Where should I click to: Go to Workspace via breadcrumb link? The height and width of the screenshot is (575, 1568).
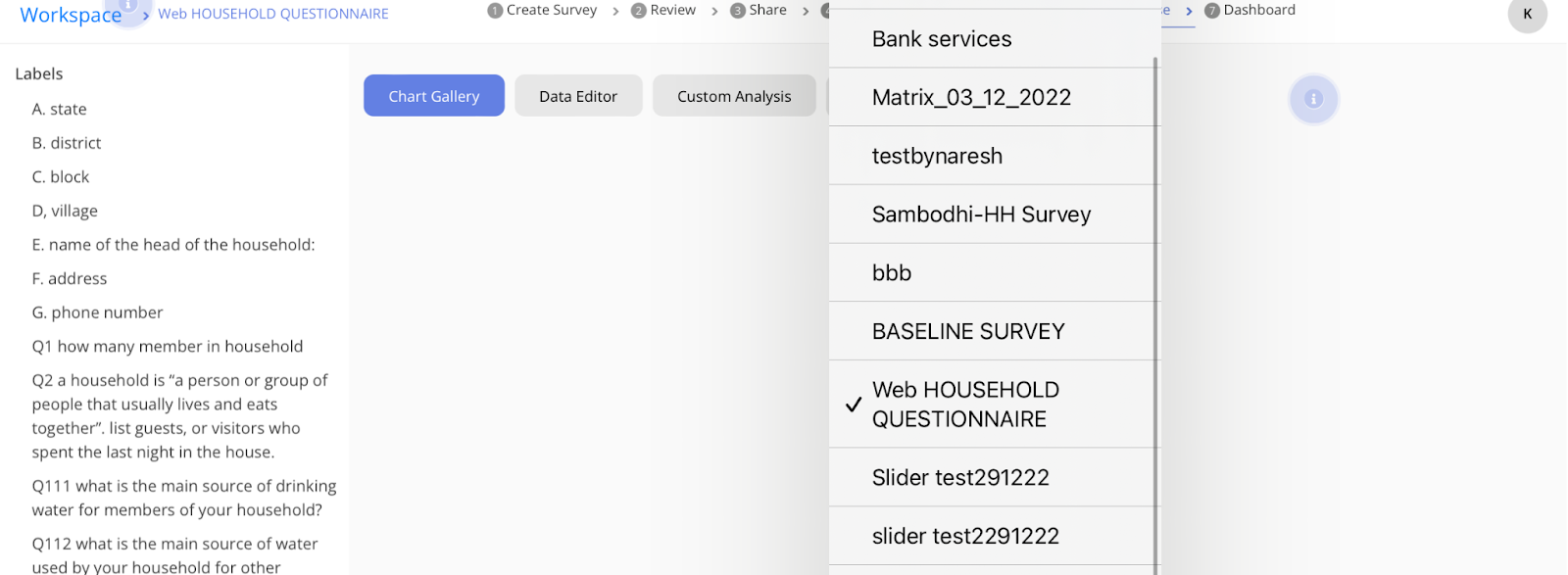71,15
